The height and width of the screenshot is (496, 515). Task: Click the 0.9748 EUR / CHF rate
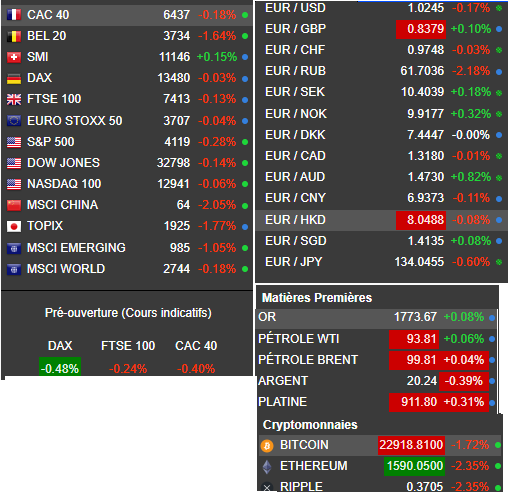tap(426, 50)
